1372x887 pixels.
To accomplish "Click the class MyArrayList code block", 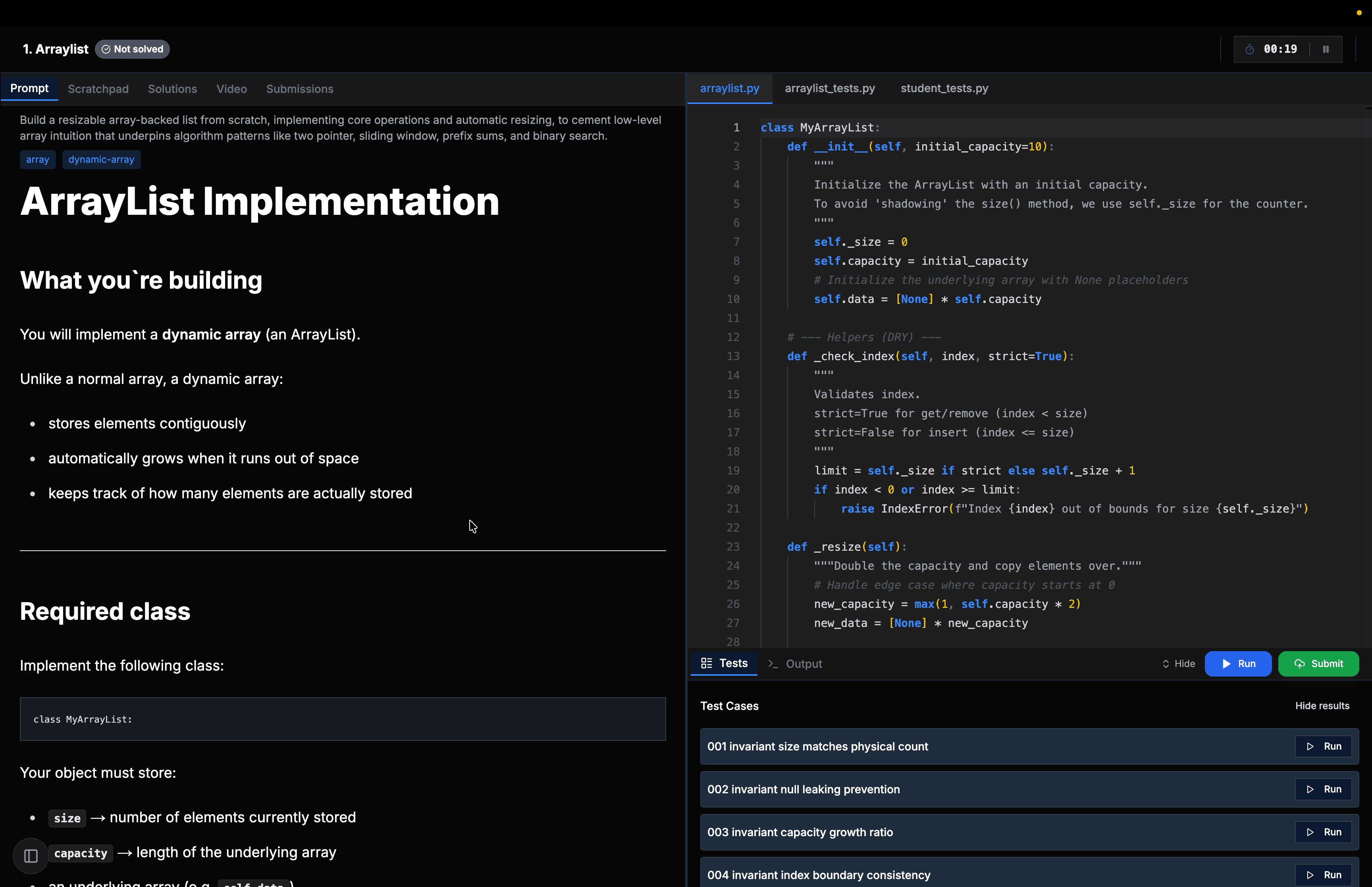I will [343, 719].
